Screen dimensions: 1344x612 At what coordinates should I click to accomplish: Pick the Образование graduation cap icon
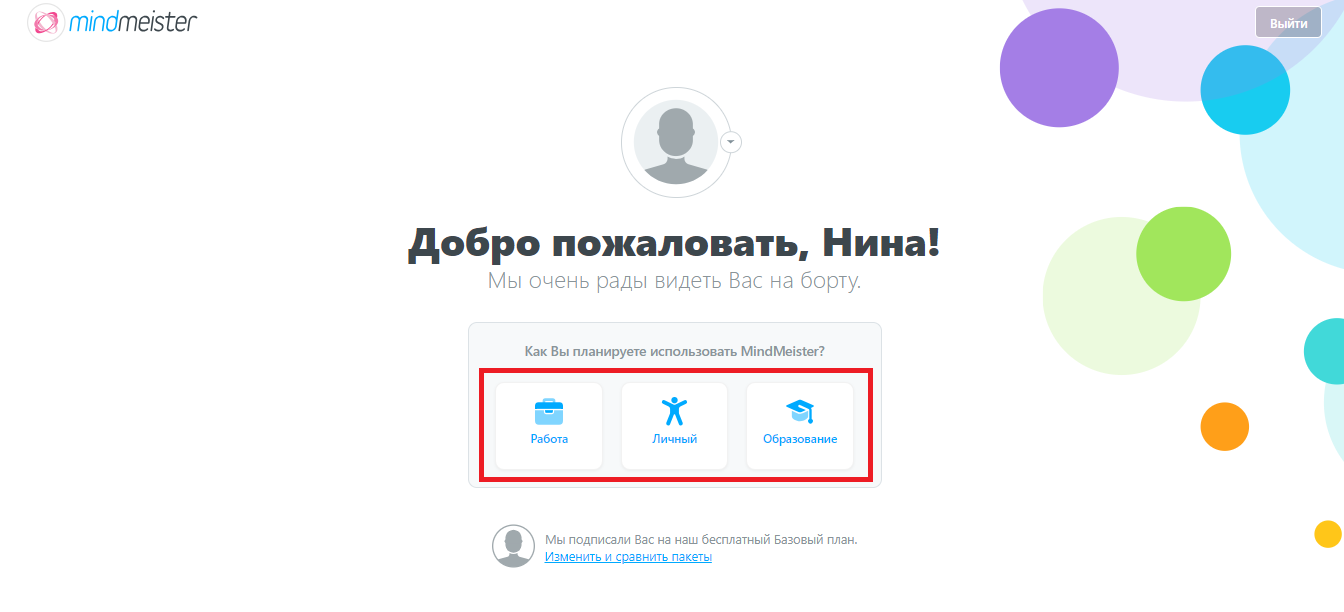pos(800,411)
